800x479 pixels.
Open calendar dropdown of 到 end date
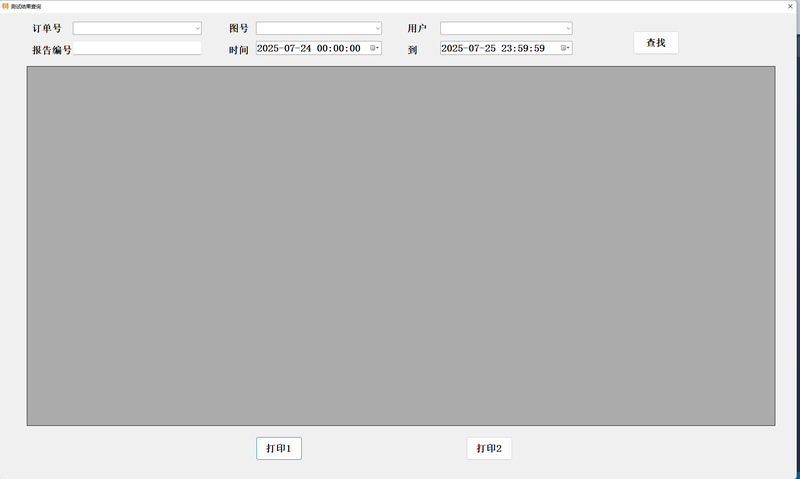565,48
